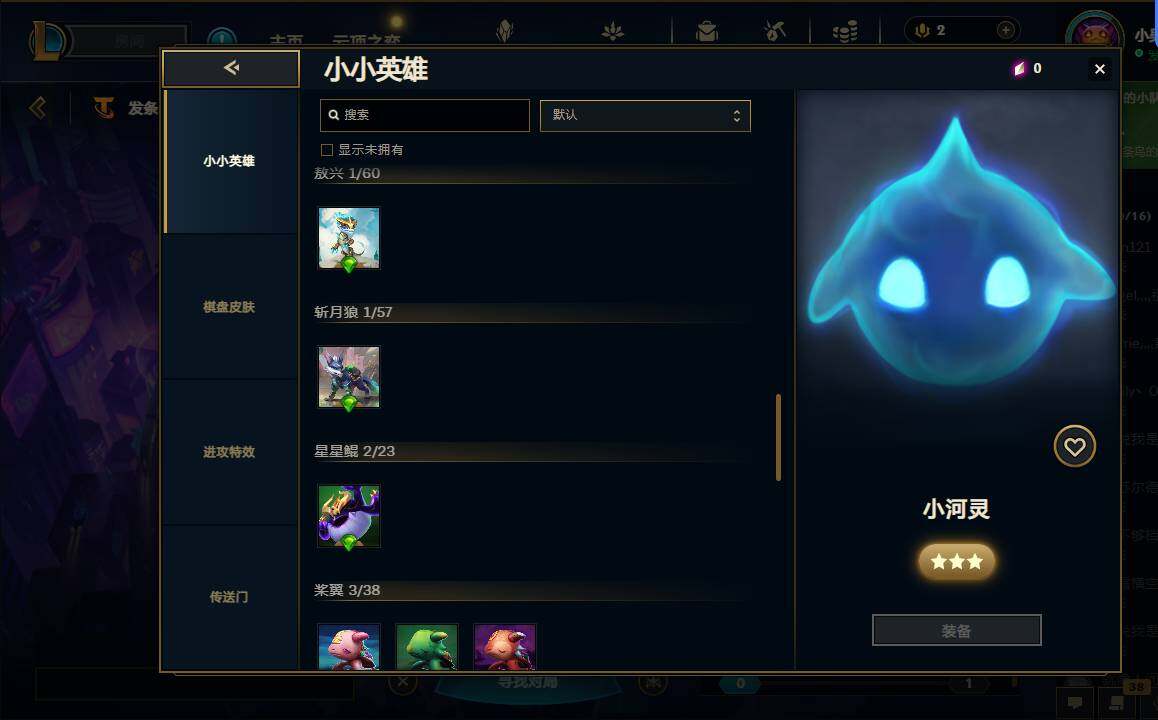Select the 斩月狼 little legend thumbnail

(x=349, y=377)
